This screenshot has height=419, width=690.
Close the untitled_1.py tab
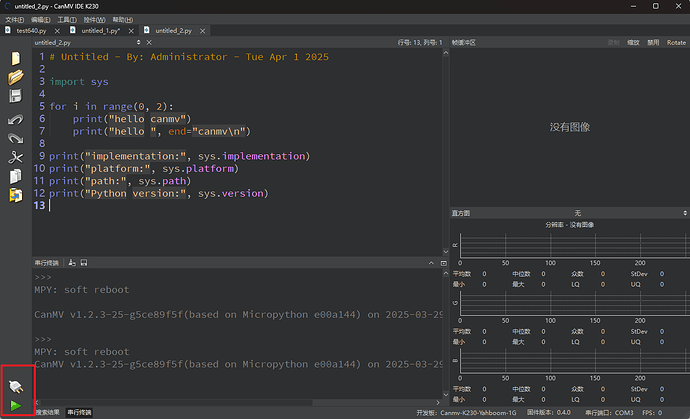[129, 31]
